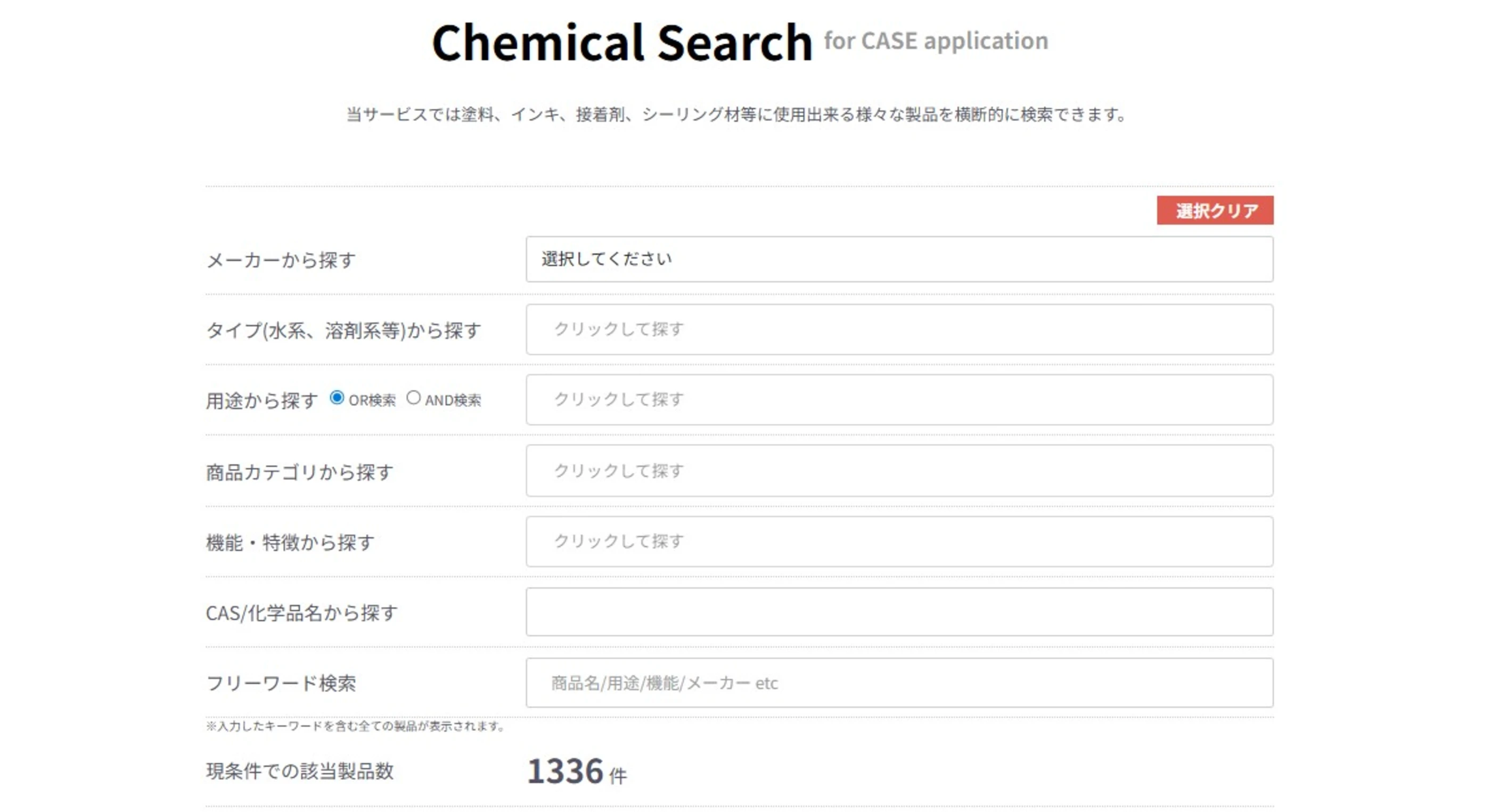The image size is (1491, 812).
Task: Select the OR検索 radio button
Action: coord(337,398)
